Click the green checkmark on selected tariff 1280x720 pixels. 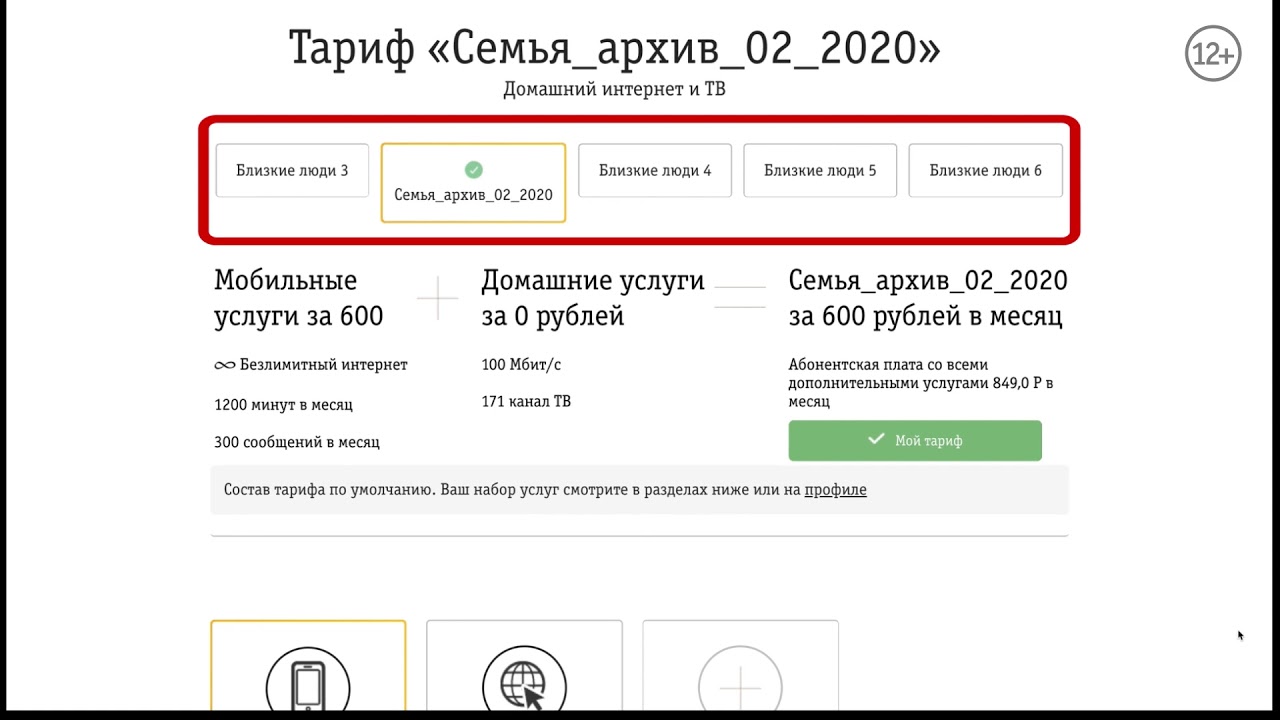(474, 169)
